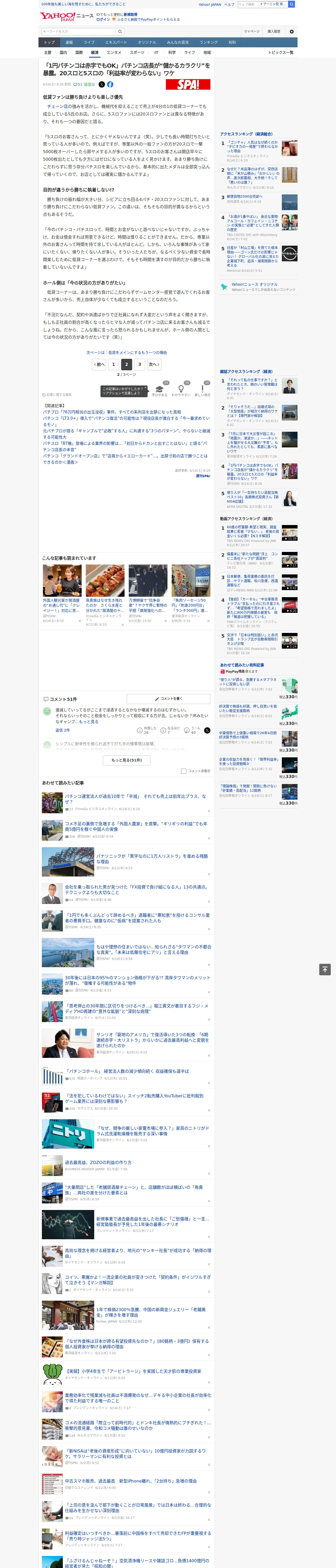
Task: Share article via Facebook icon
Action: point(110,85)
